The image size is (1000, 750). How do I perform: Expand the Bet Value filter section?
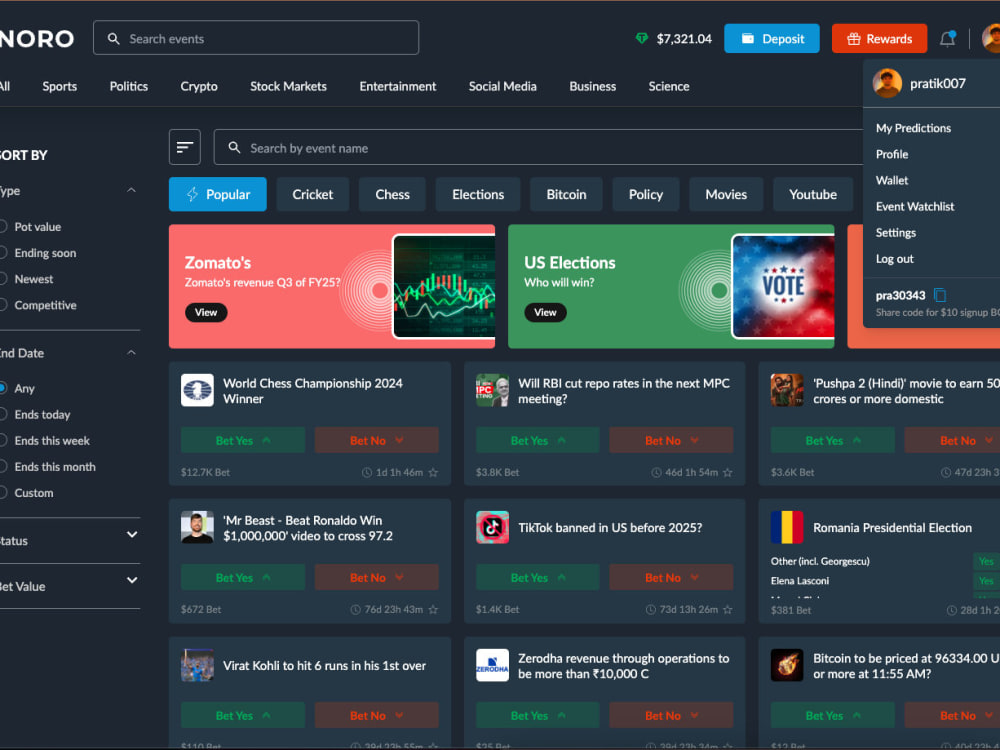tap(132, 580)
